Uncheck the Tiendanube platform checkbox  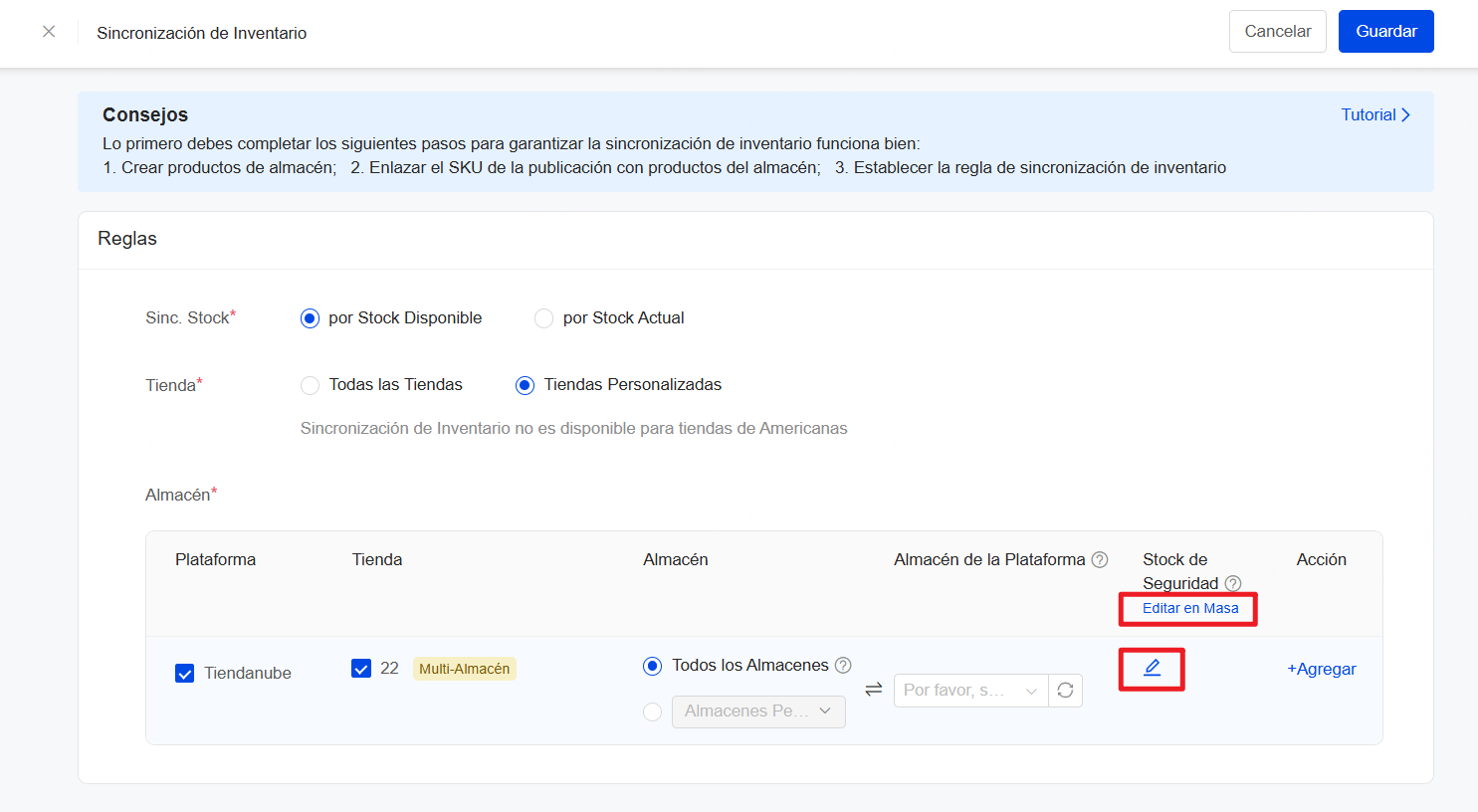(x=184, y=673)
